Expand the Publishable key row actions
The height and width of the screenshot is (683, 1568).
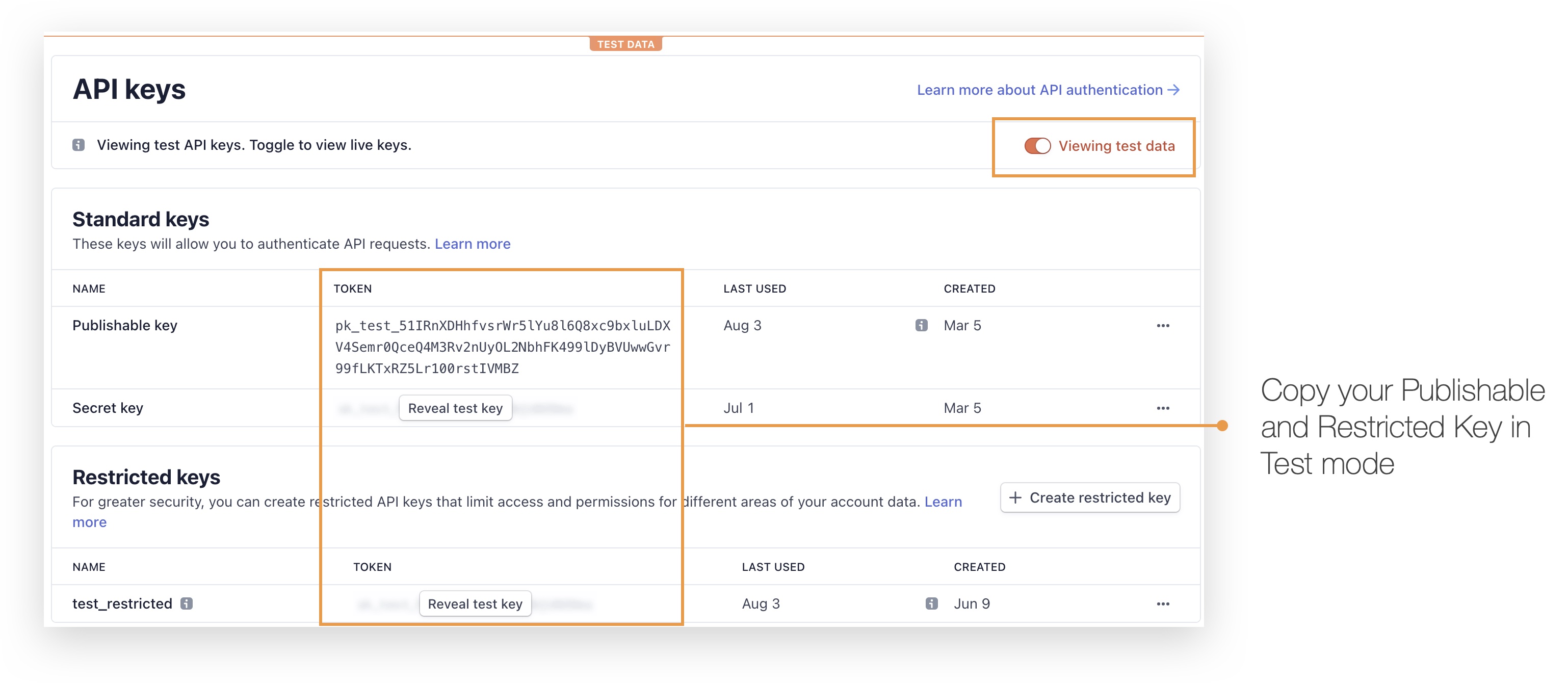pos(1162,325)
